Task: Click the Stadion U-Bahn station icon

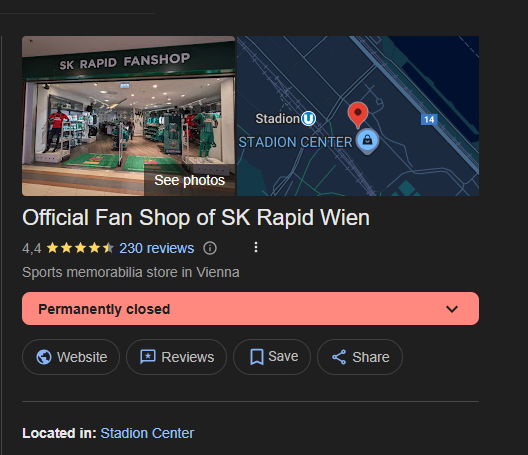Action: click(308, 119)
